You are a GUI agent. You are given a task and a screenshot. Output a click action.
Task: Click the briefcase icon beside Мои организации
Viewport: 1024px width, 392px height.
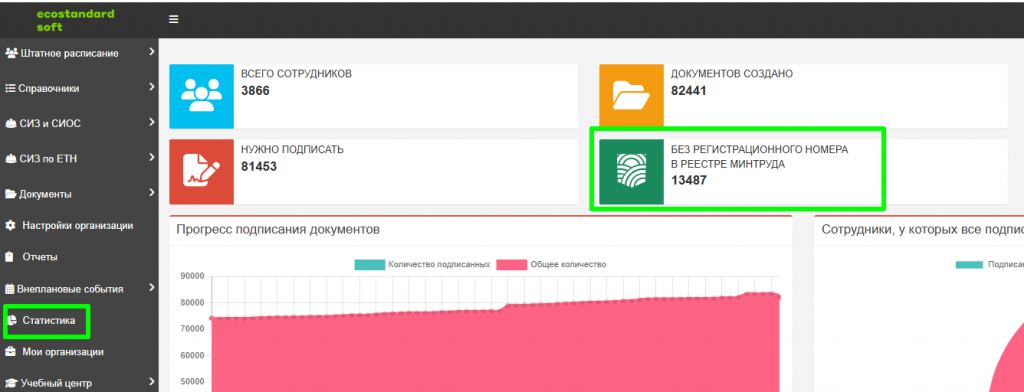coord(10,351)
